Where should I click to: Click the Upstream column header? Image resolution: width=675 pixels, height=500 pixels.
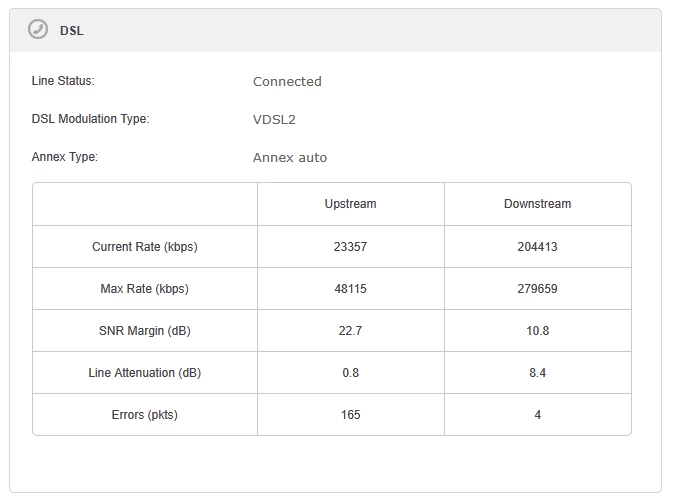[x=350, y=204]
